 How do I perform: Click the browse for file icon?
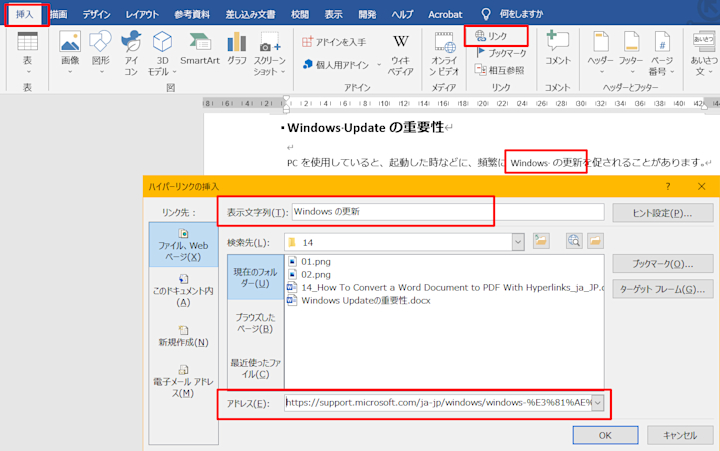[595, 241]
